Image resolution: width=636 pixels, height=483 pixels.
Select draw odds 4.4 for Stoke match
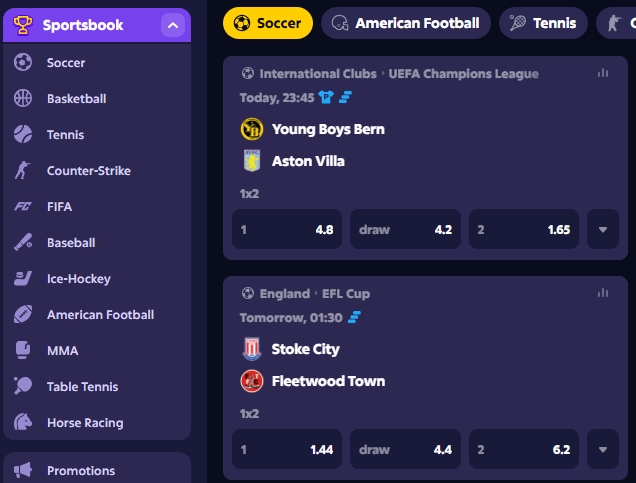[x=405, y=449]
